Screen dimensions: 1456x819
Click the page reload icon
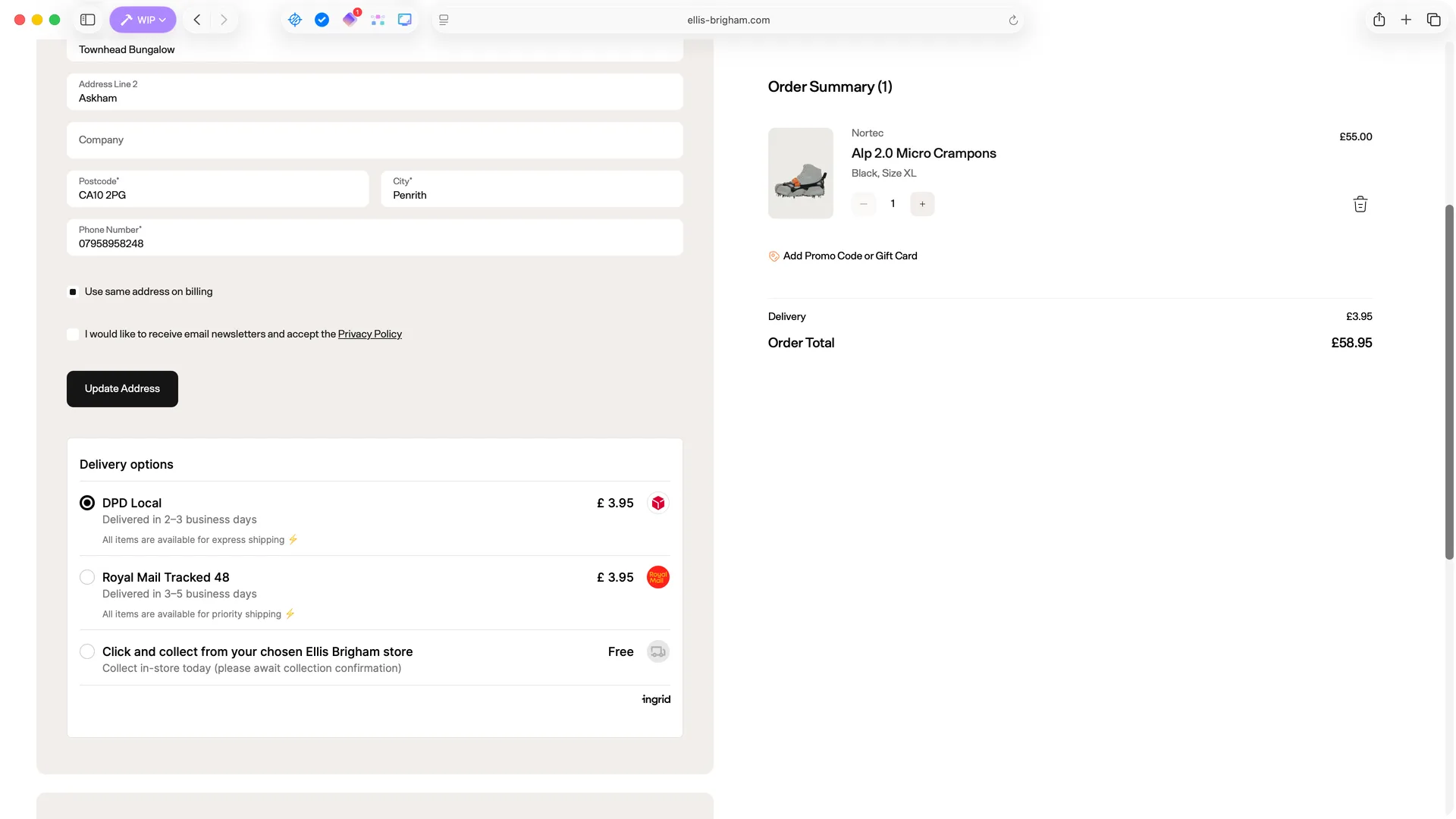click(1013, 20)
